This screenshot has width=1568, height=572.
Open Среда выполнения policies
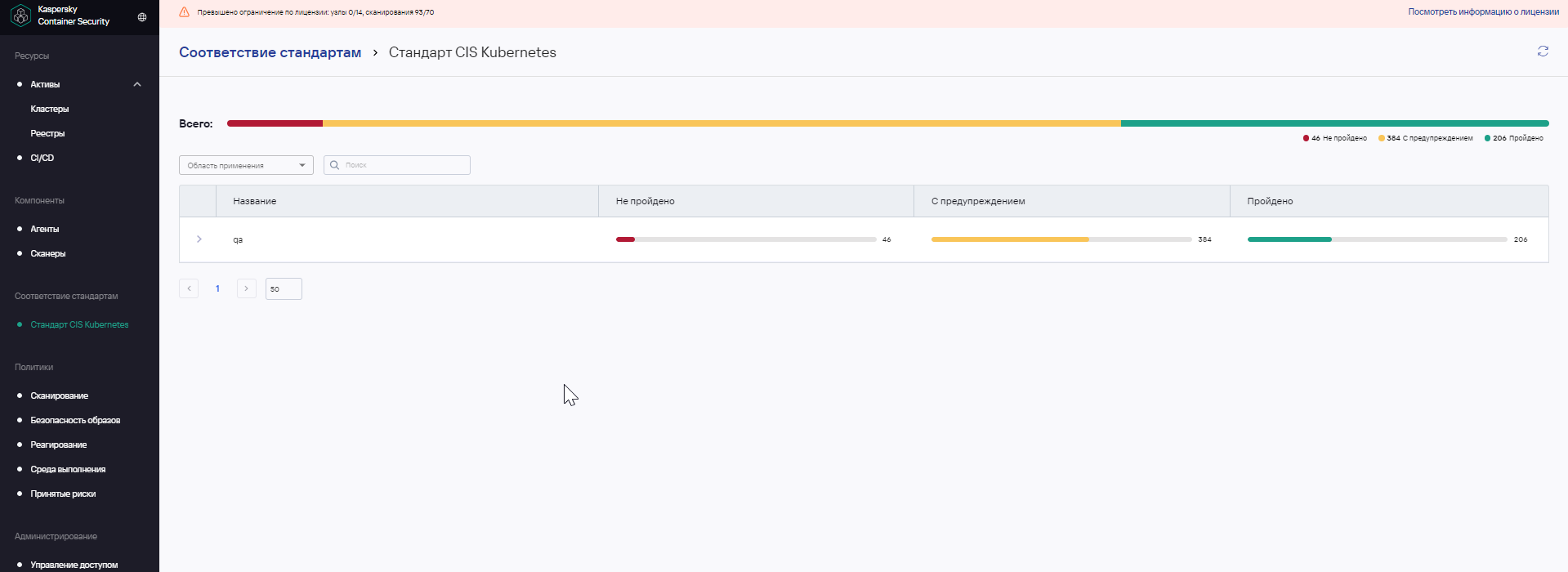(68, 469)
